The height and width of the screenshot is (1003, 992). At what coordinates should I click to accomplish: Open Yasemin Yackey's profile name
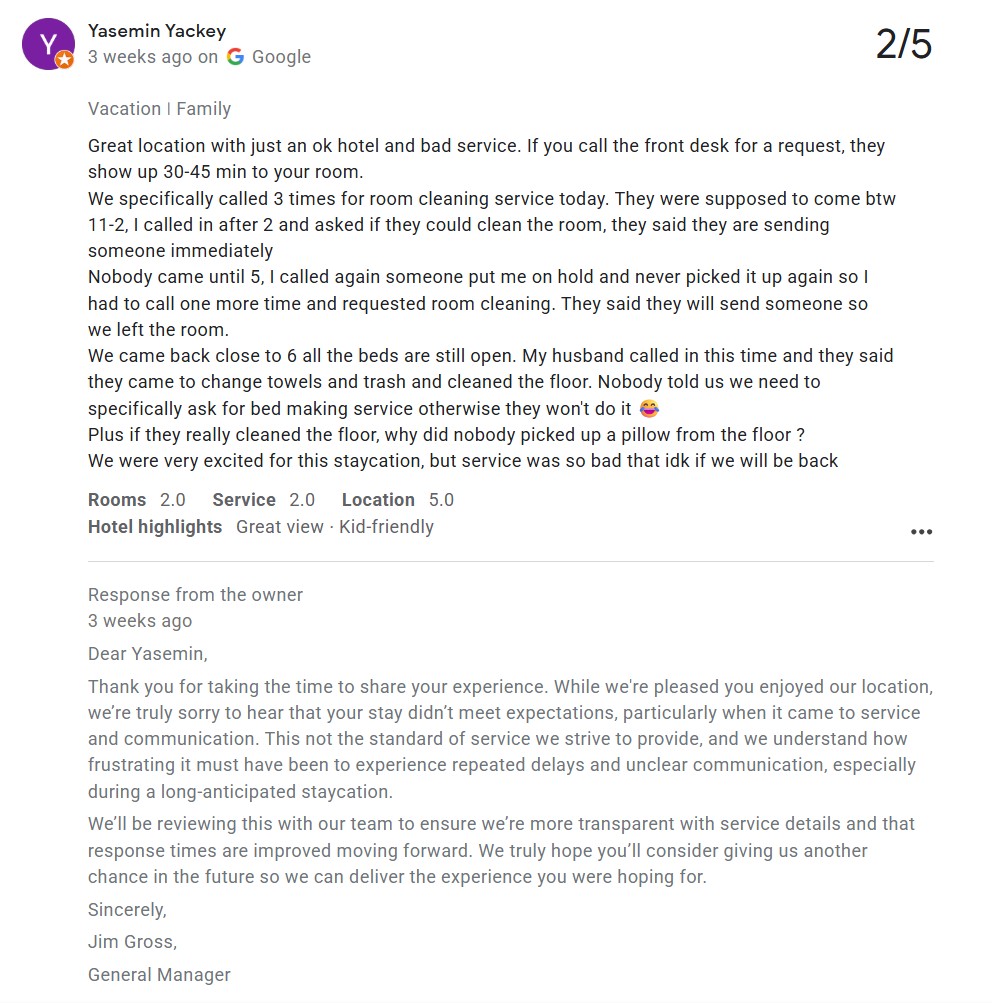click(x=157, y=31)
